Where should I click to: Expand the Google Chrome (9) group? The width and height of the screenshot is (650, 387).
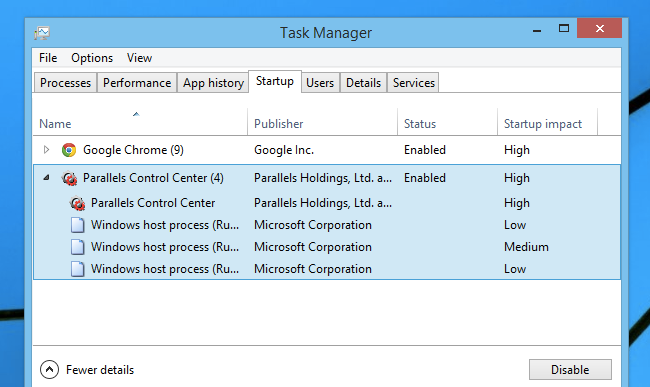point(46,150)
